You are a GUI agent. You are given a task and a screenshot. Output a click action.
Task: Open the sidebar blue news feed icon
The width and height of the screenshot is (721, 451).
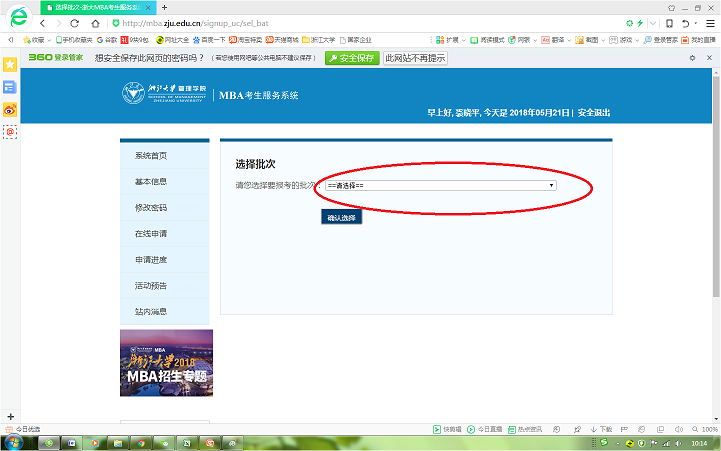[10, 87]
